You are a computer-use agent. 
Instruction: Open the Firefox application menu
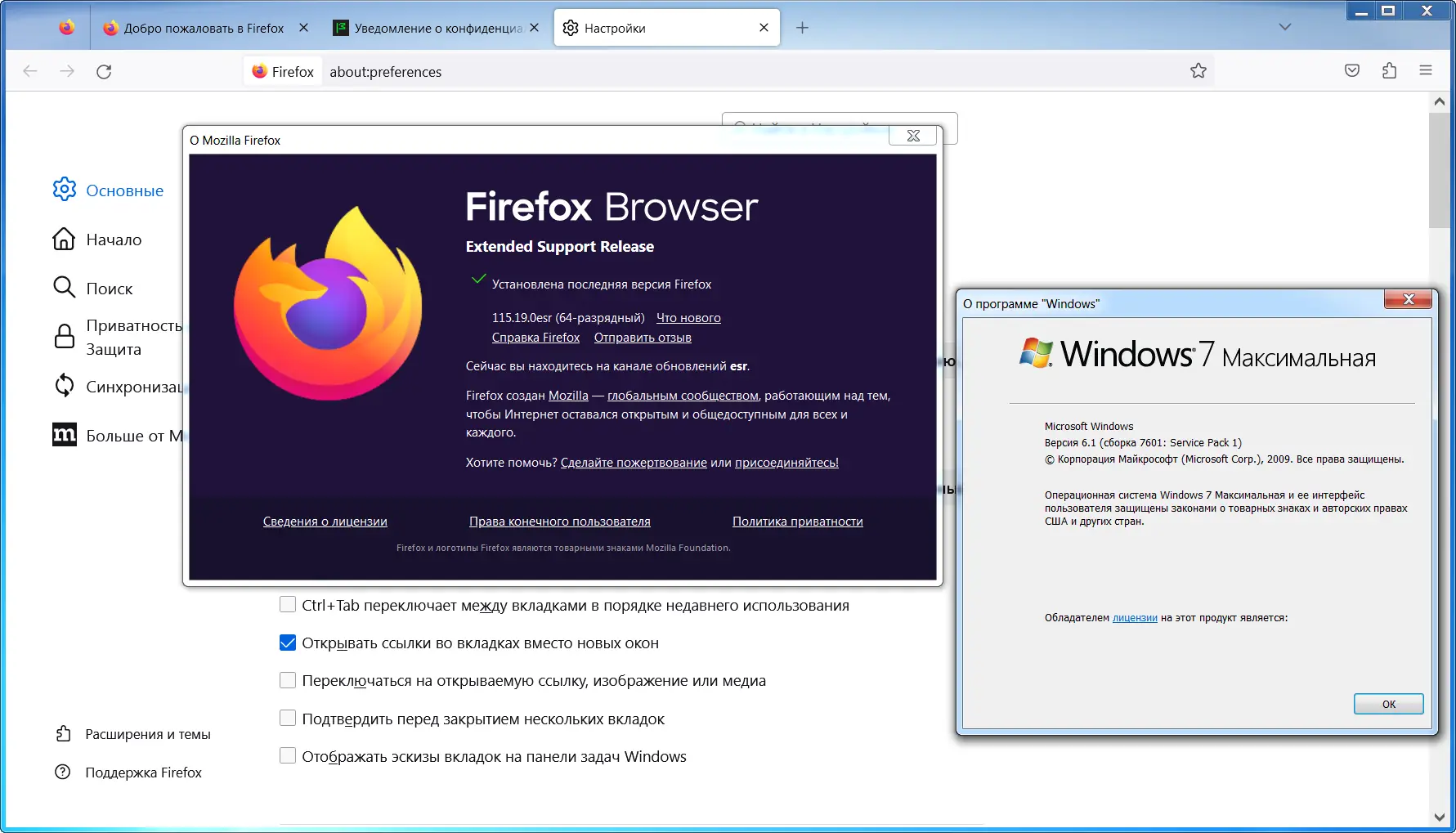click(1426, 71)
